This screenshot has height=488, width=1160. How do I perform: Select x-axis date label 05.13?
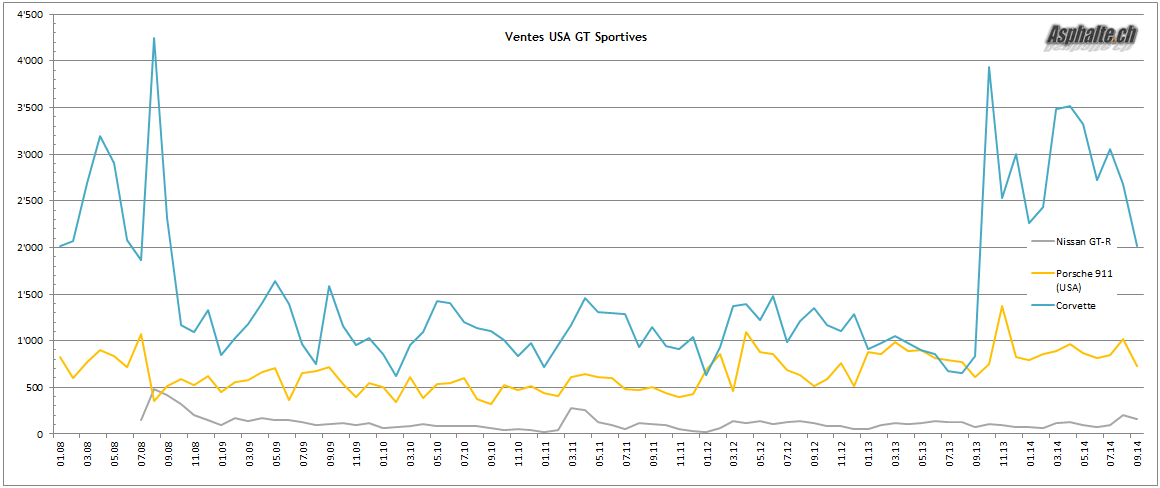[923, 453]
